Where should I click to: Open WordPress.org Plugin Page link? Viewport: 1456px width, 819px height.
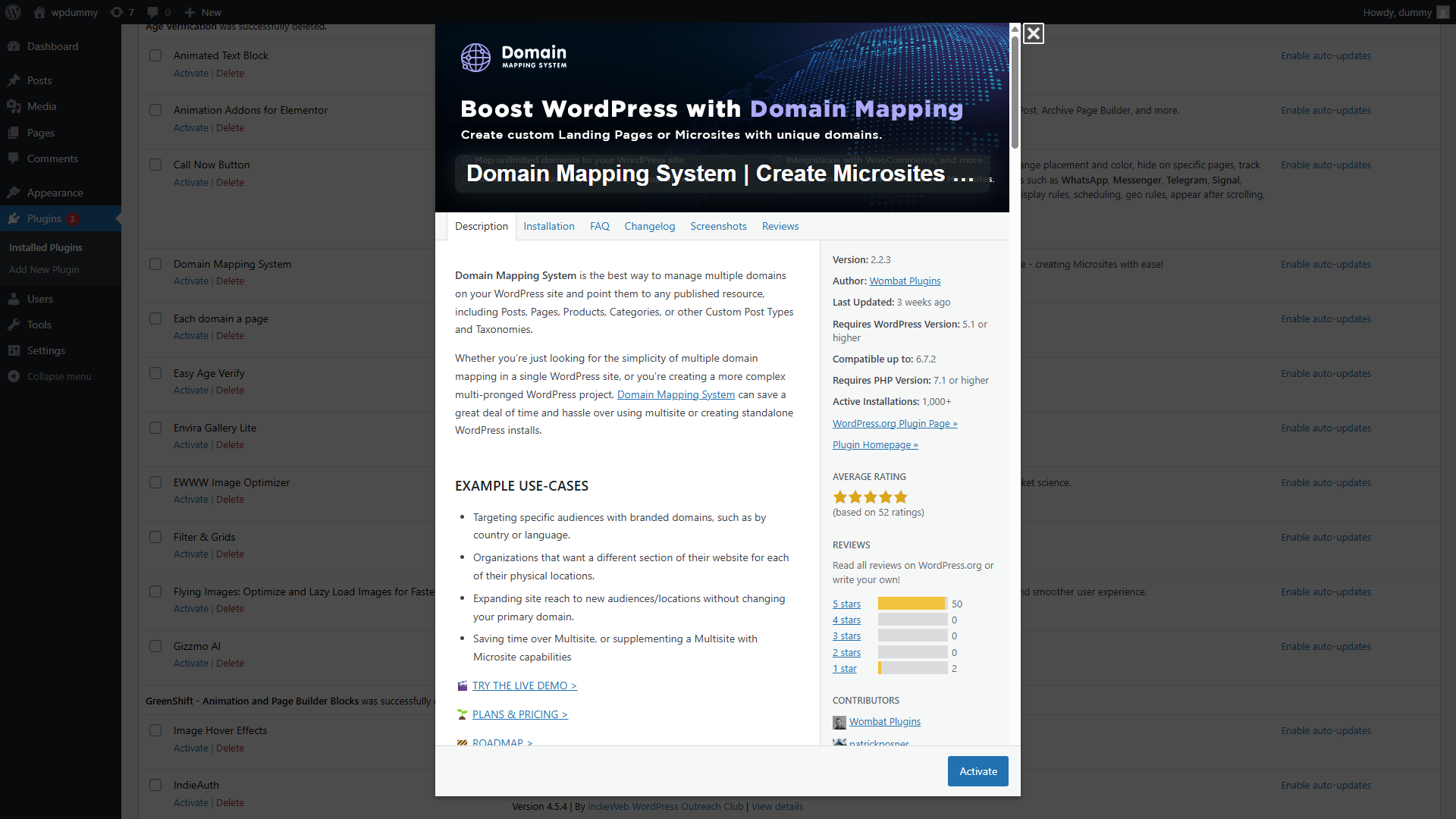tap(895, 423)
